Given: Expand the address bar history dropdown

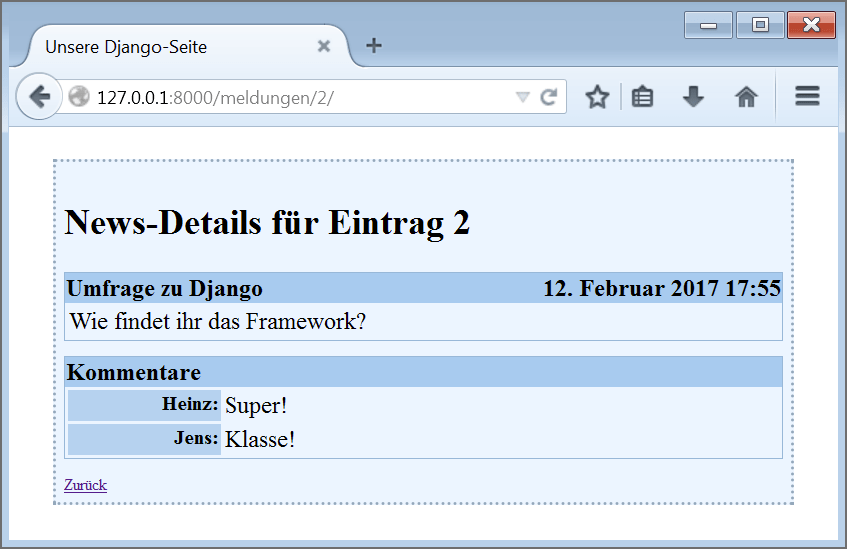Looking at the screenshot, I should pyautogui.click(x=522, y=97).
